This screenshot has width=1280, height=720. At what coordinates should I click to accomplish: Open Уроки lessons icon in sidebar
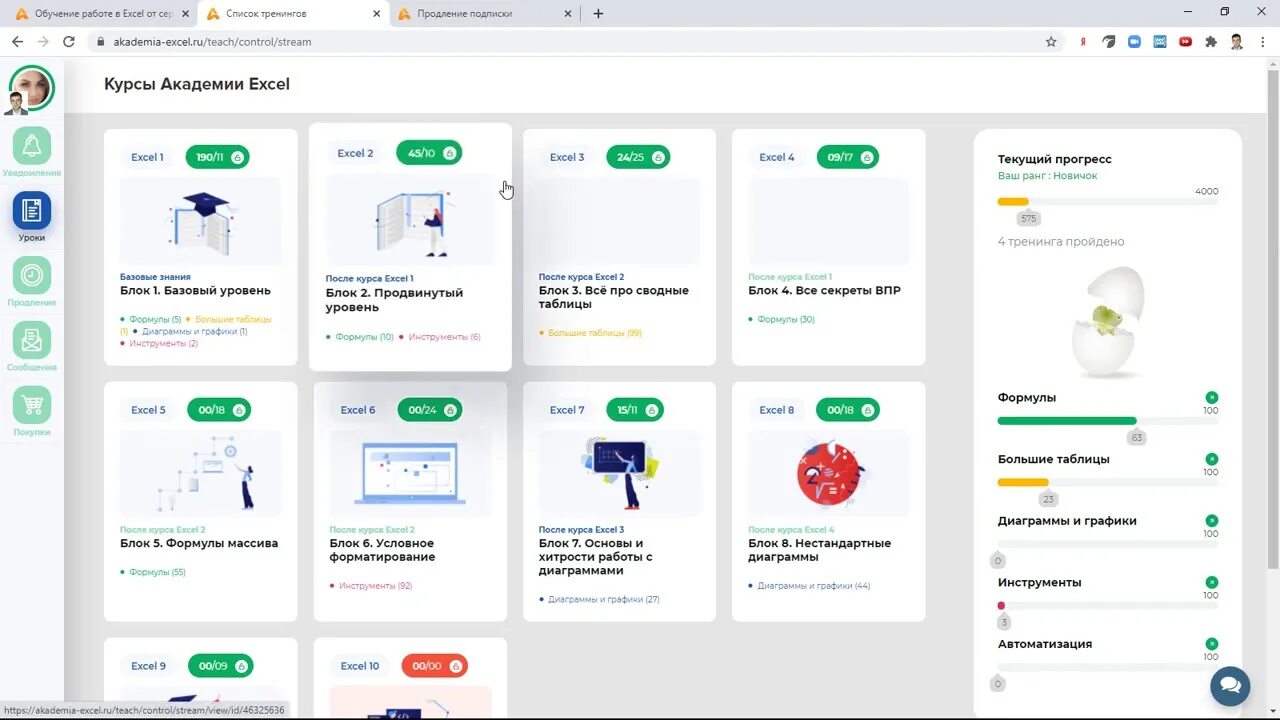[32, 211]
